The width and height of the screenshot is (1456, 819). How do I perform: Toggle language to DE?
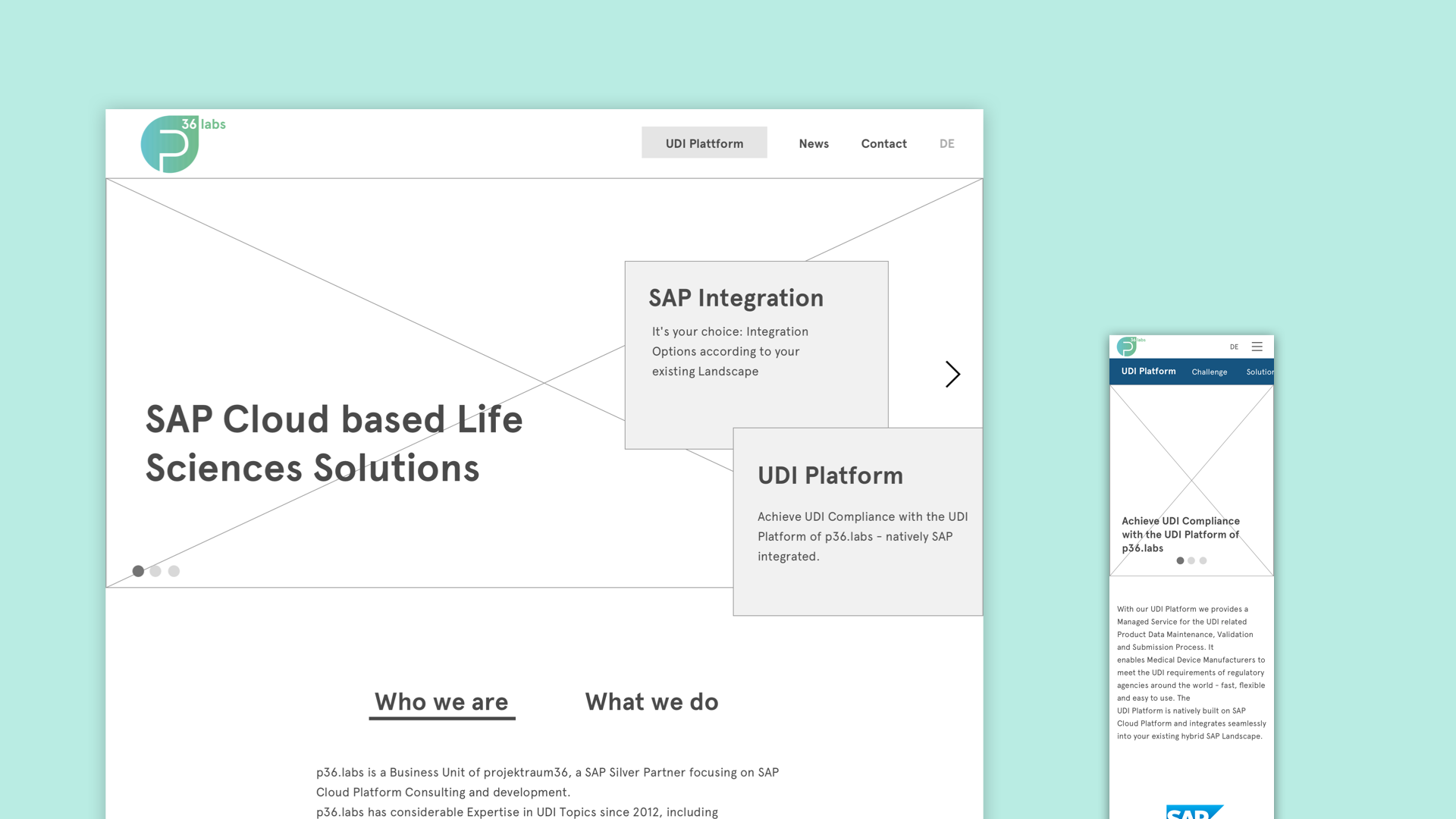[x=945, y=143]
